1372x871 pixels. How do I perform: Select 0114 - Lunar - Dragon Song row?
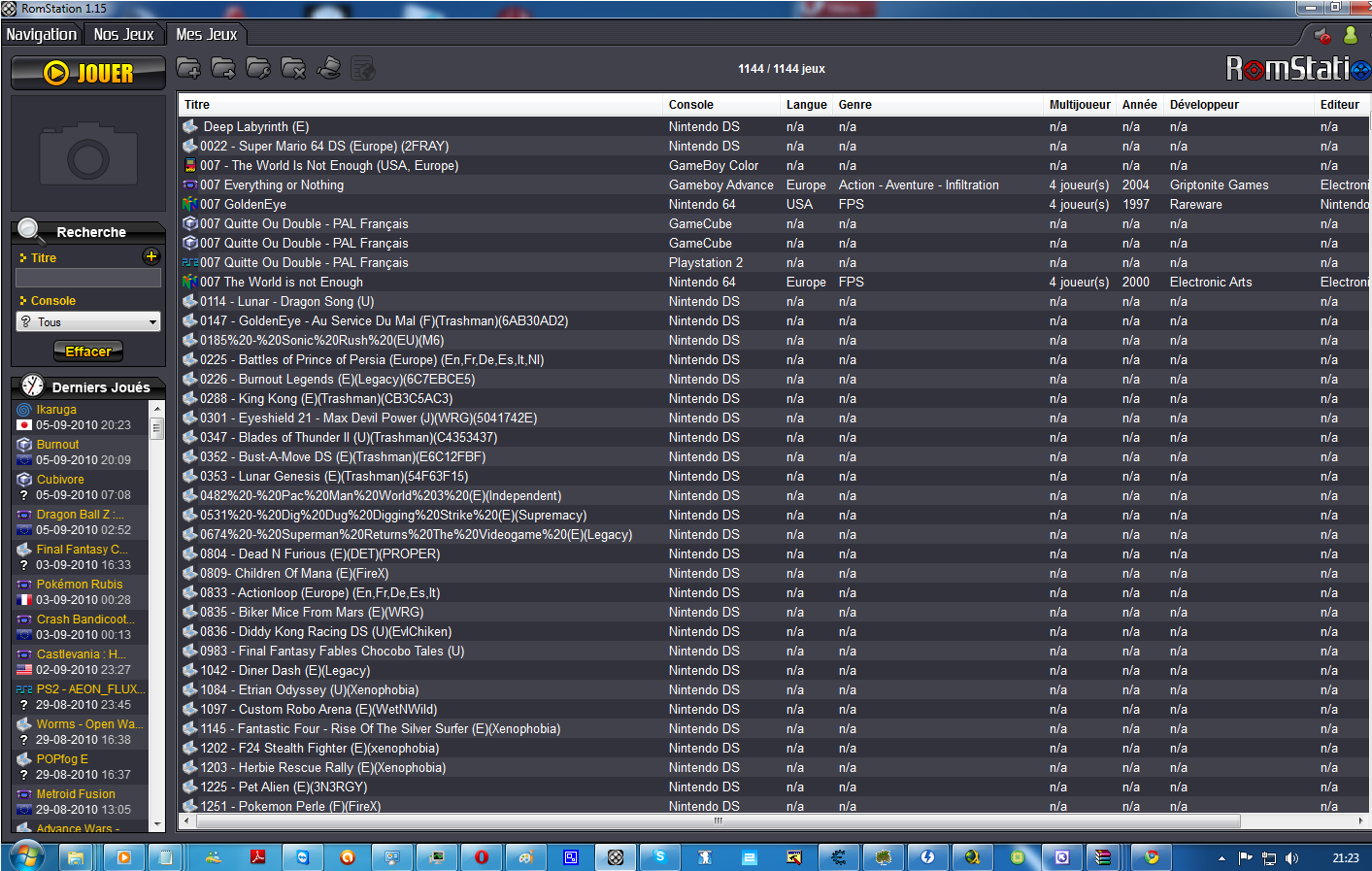[x=773, y=301]
